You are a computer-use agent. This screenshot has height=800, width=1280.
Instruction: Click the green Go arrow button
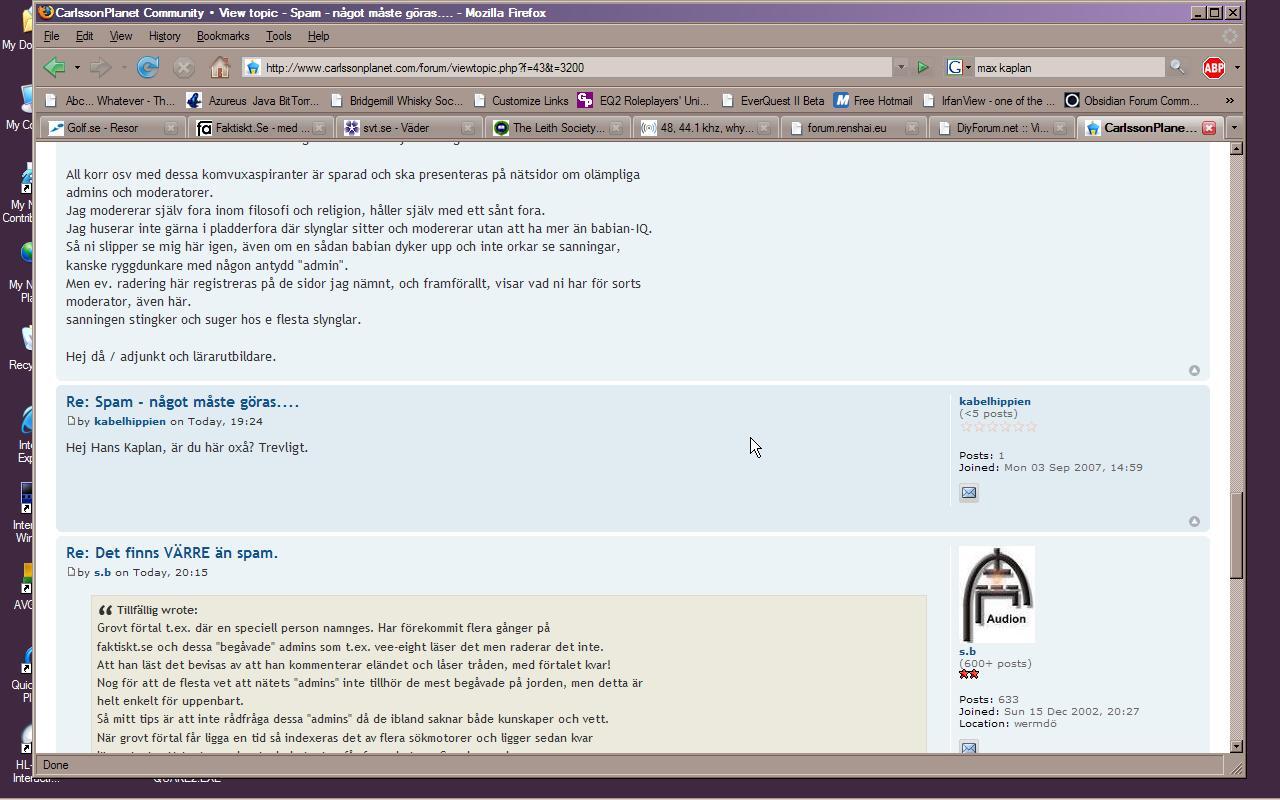[x=923, y=67]
